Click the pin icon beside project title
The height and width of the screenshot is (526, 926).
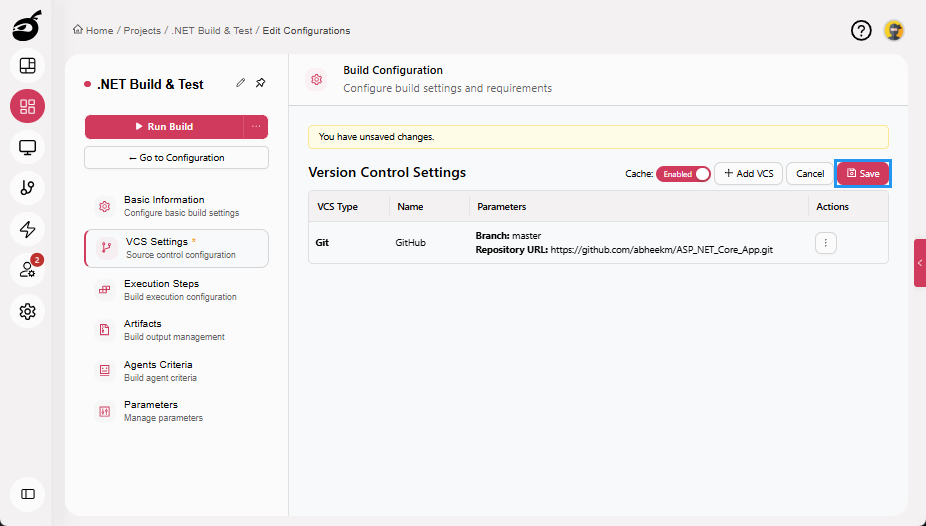pos(260,83)
